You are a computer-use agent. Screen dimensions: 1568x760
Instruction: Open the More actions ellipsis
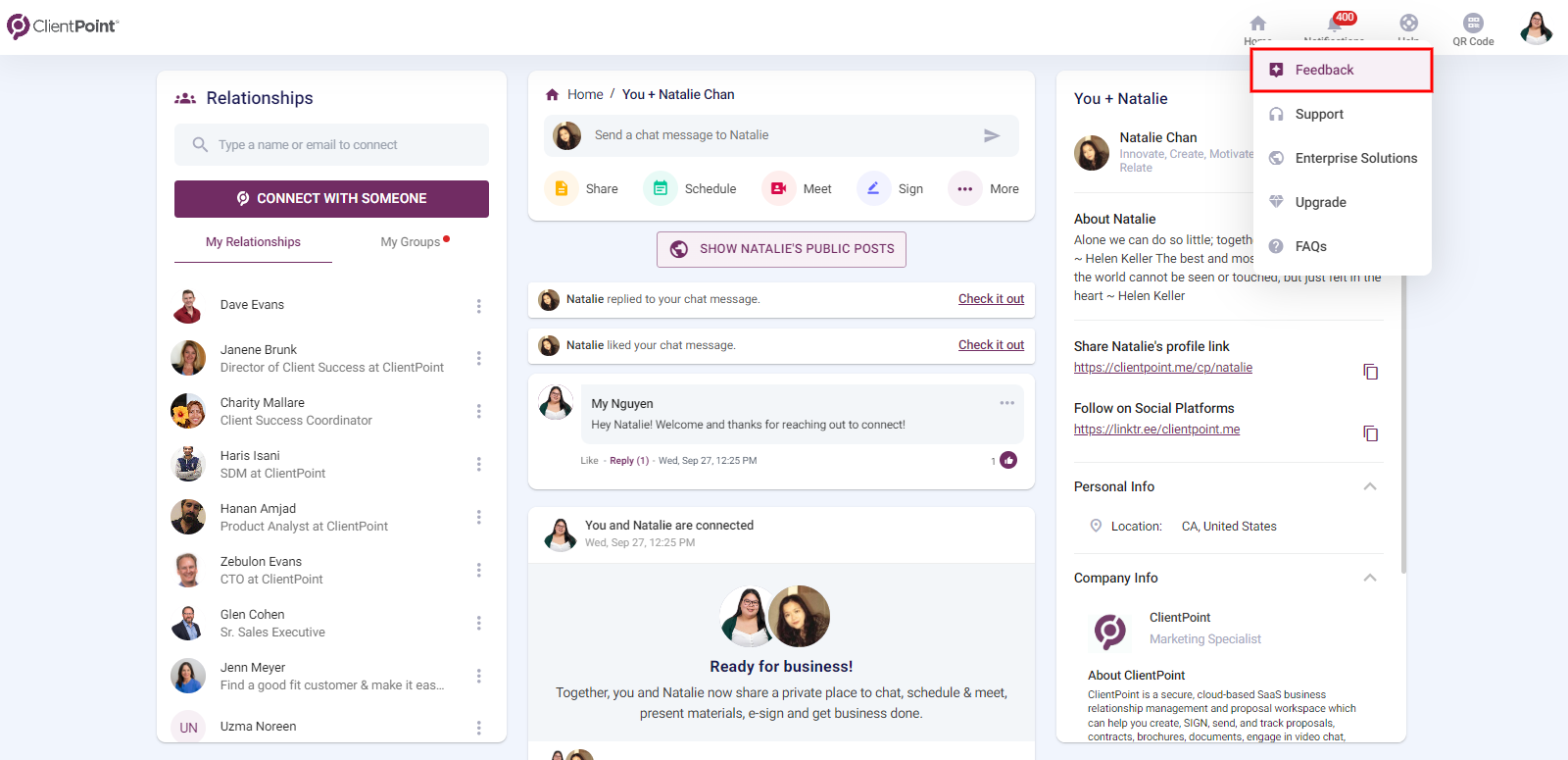click(965, 188)
